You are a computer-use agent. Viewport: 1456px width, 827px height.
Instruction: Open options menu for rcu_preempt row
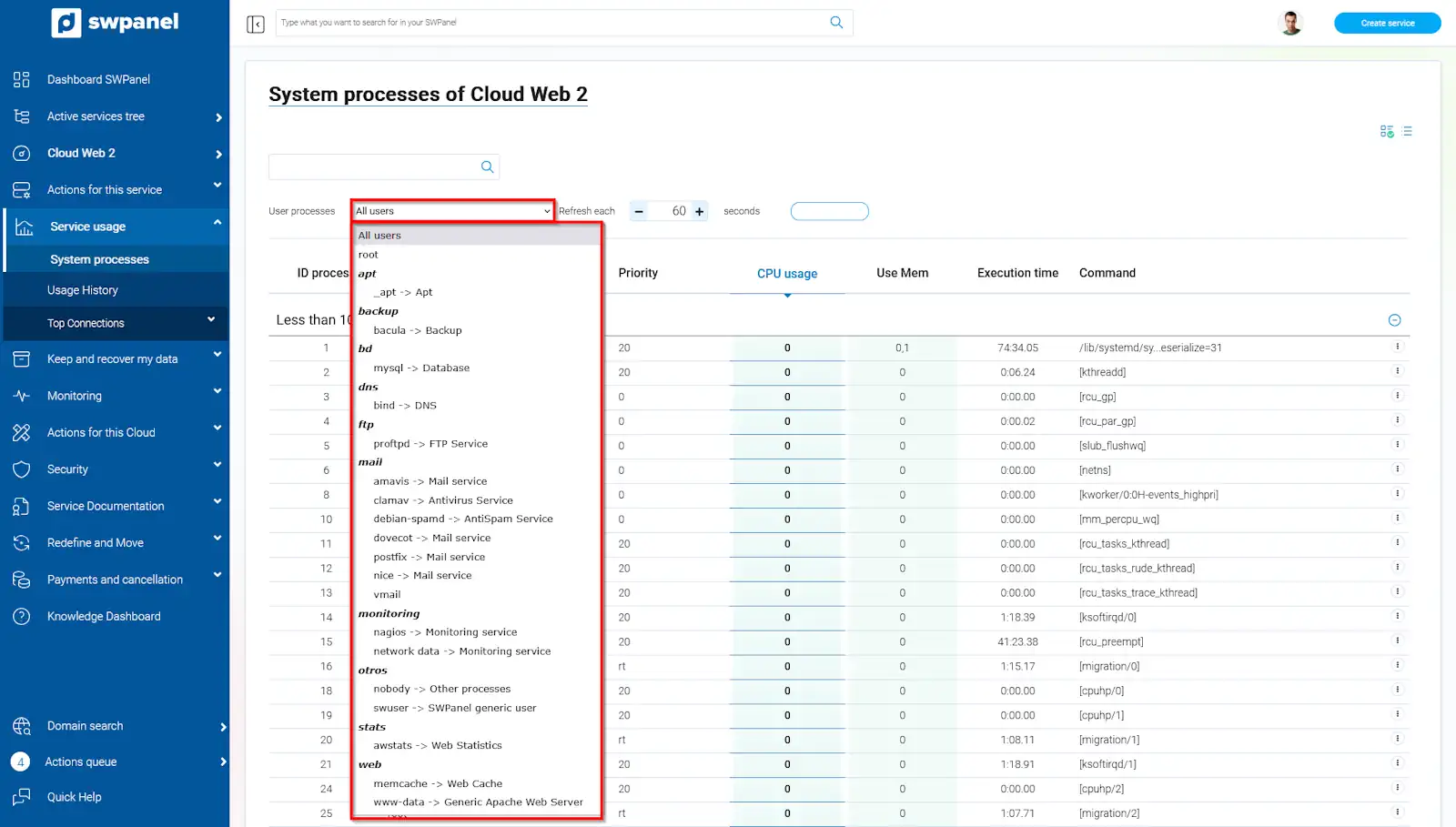pos(1398,640)
